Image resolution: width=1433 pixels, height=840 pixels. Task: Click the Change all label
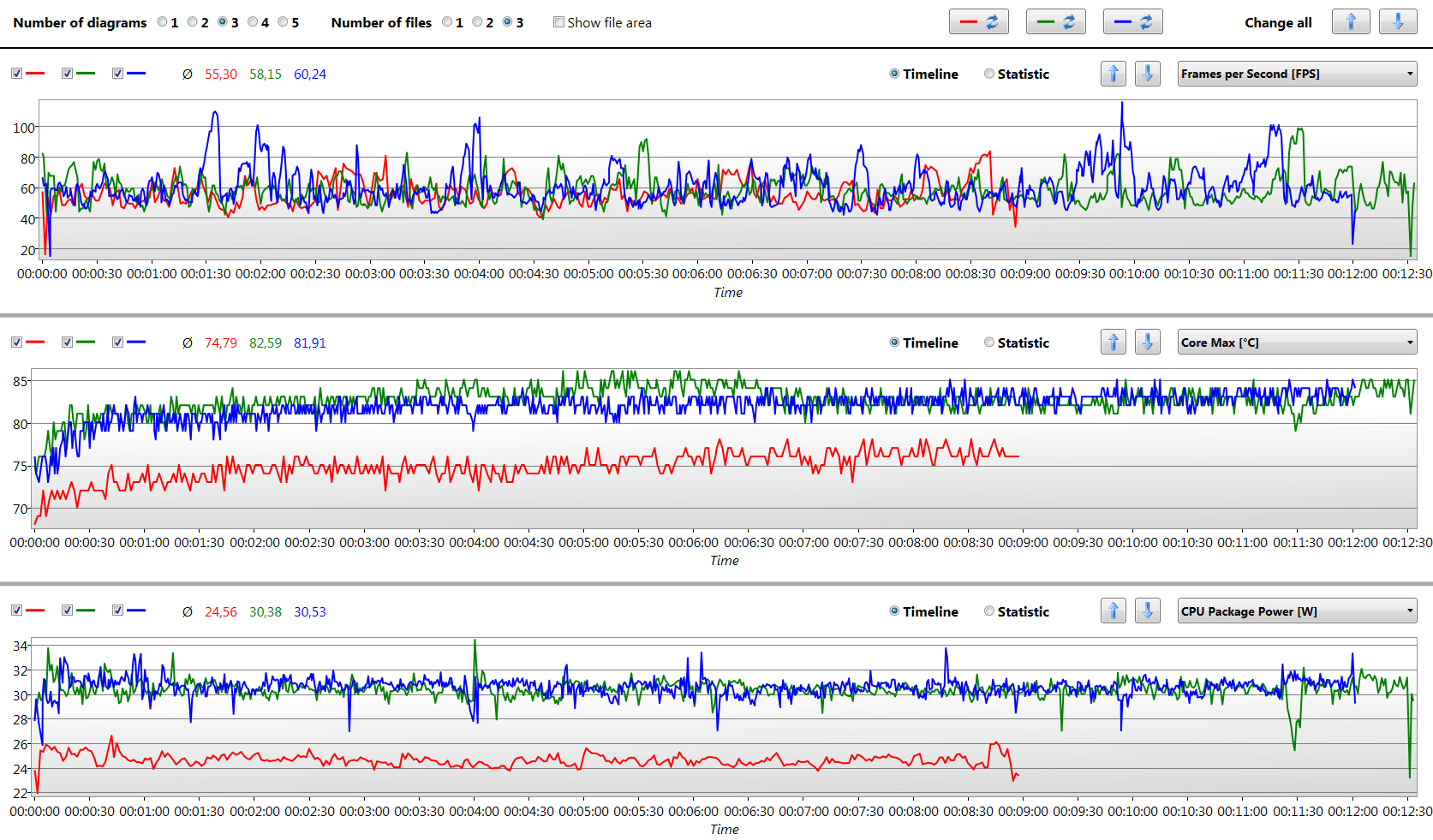click(1278, 23)
